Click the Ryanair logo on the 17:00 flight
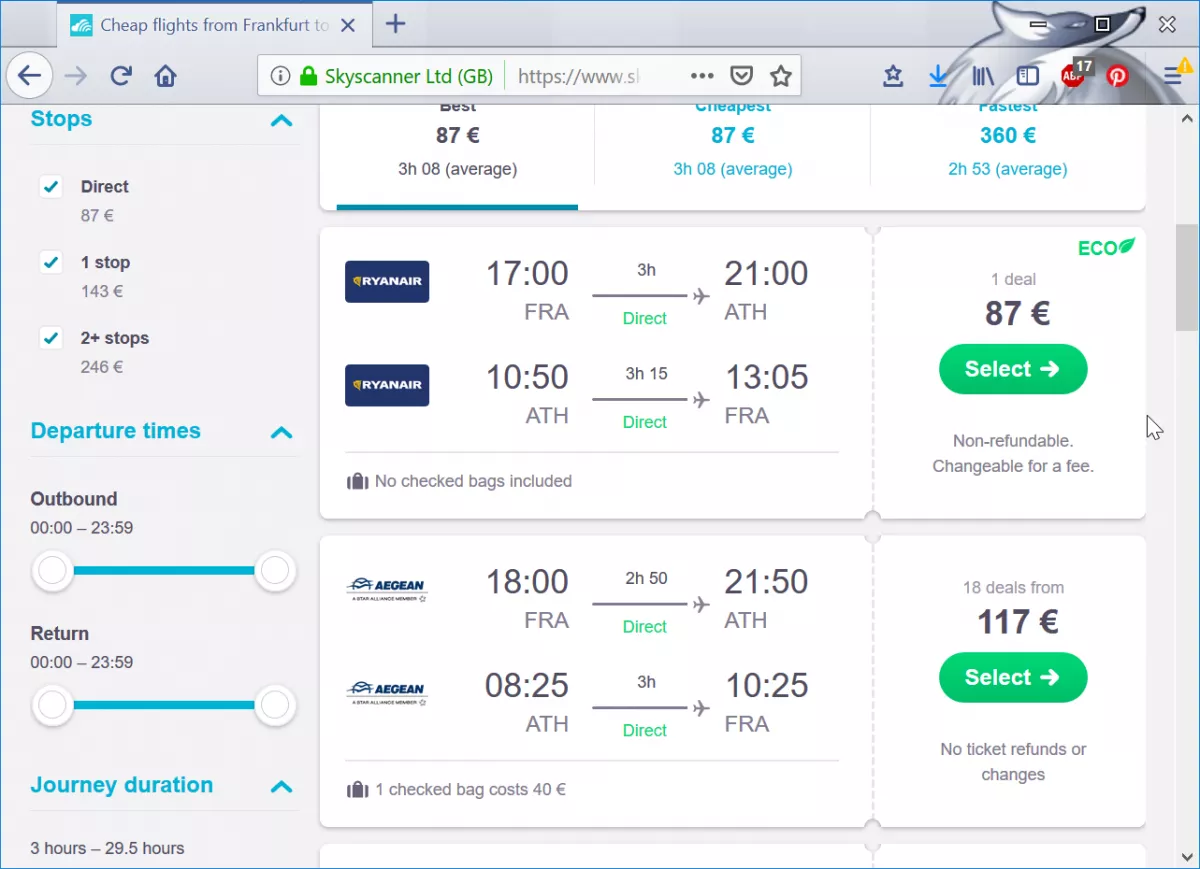Image resolution: width=1200 pixels, height=869 pixels. coord(387,281)
